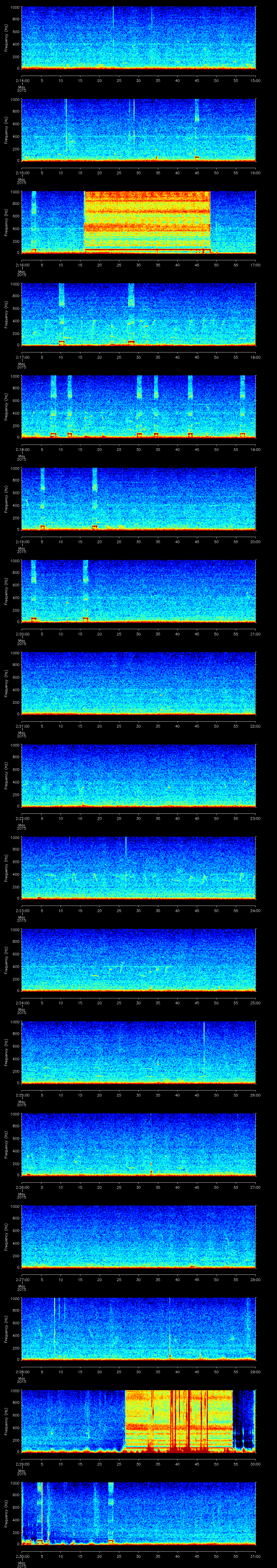Open the spectrogram panel starting at 2:23:00
Viewport: 277px width, 1568px height.
(138, 868)
